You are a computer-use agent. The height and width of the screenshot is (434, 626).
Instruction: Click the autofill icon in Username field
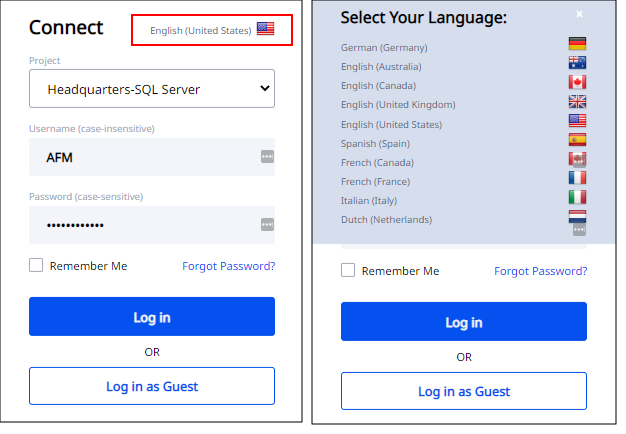pos(267,157)
